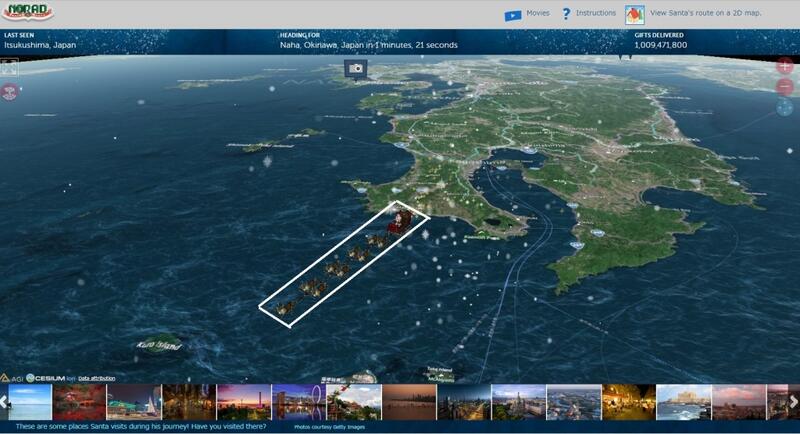Image resolution: width=800 pixels, height=434 pixels.
Task: Click the Itsukushima, Japan last seen text
Action: [x=40, y=45]
